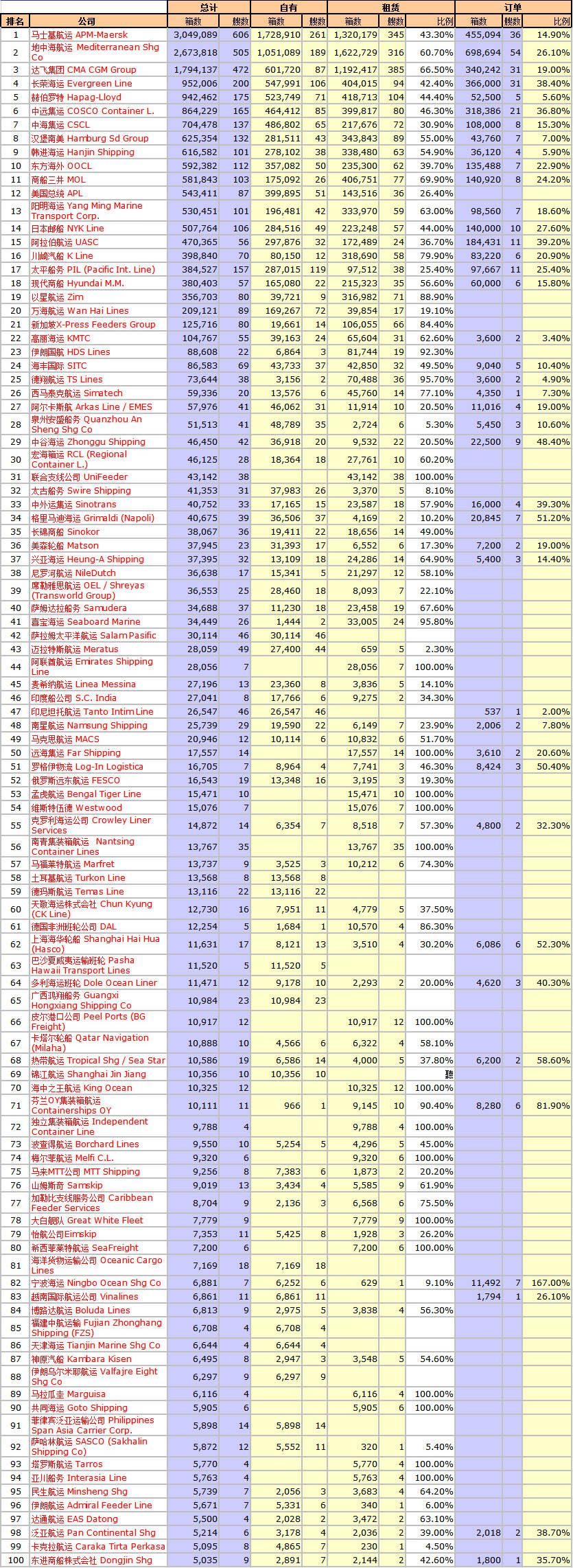This screenshot has width=573, height=1568.
Task: Click 联合支线公司 UniFeeder name
Action: (80, 476)
